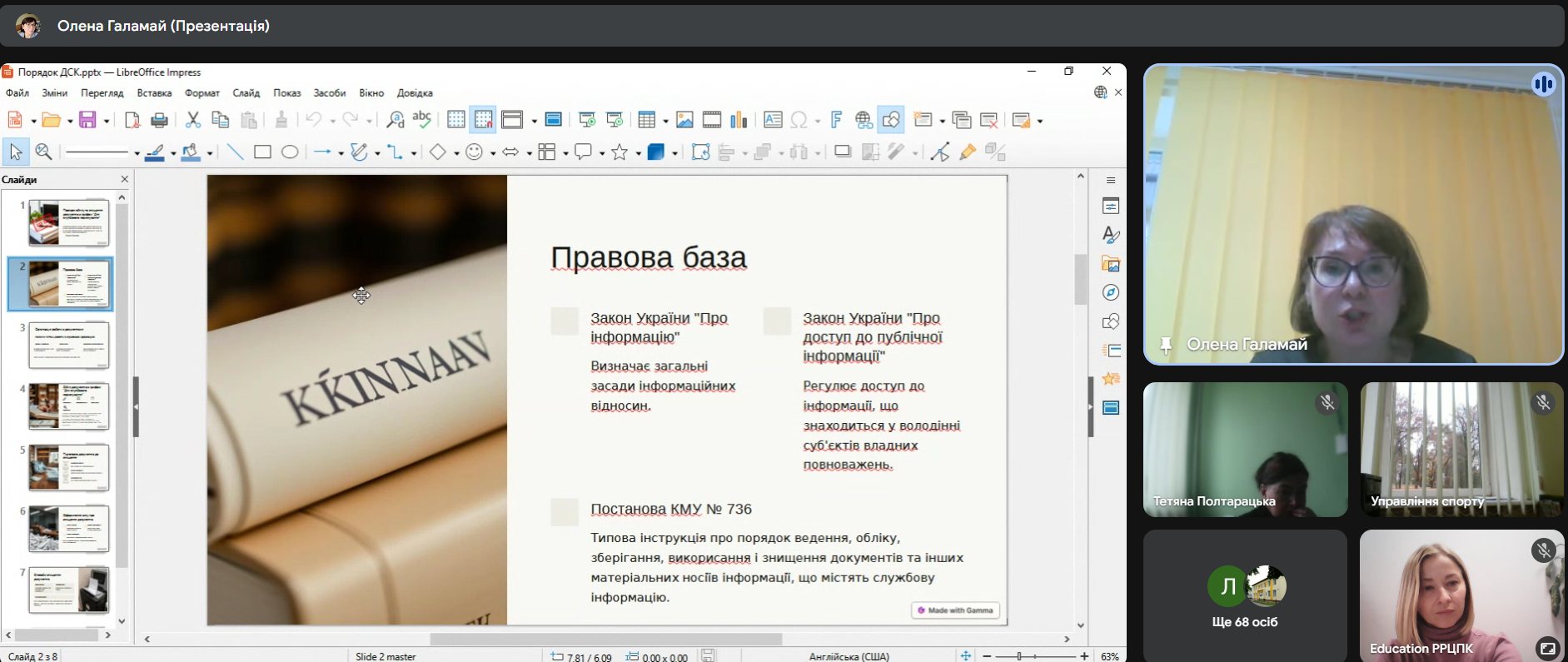Viewport: 1568px width, 662px height.
Task: Select slide 5 thumbnail in Slides panel
Action: click(x=68, y=467)
